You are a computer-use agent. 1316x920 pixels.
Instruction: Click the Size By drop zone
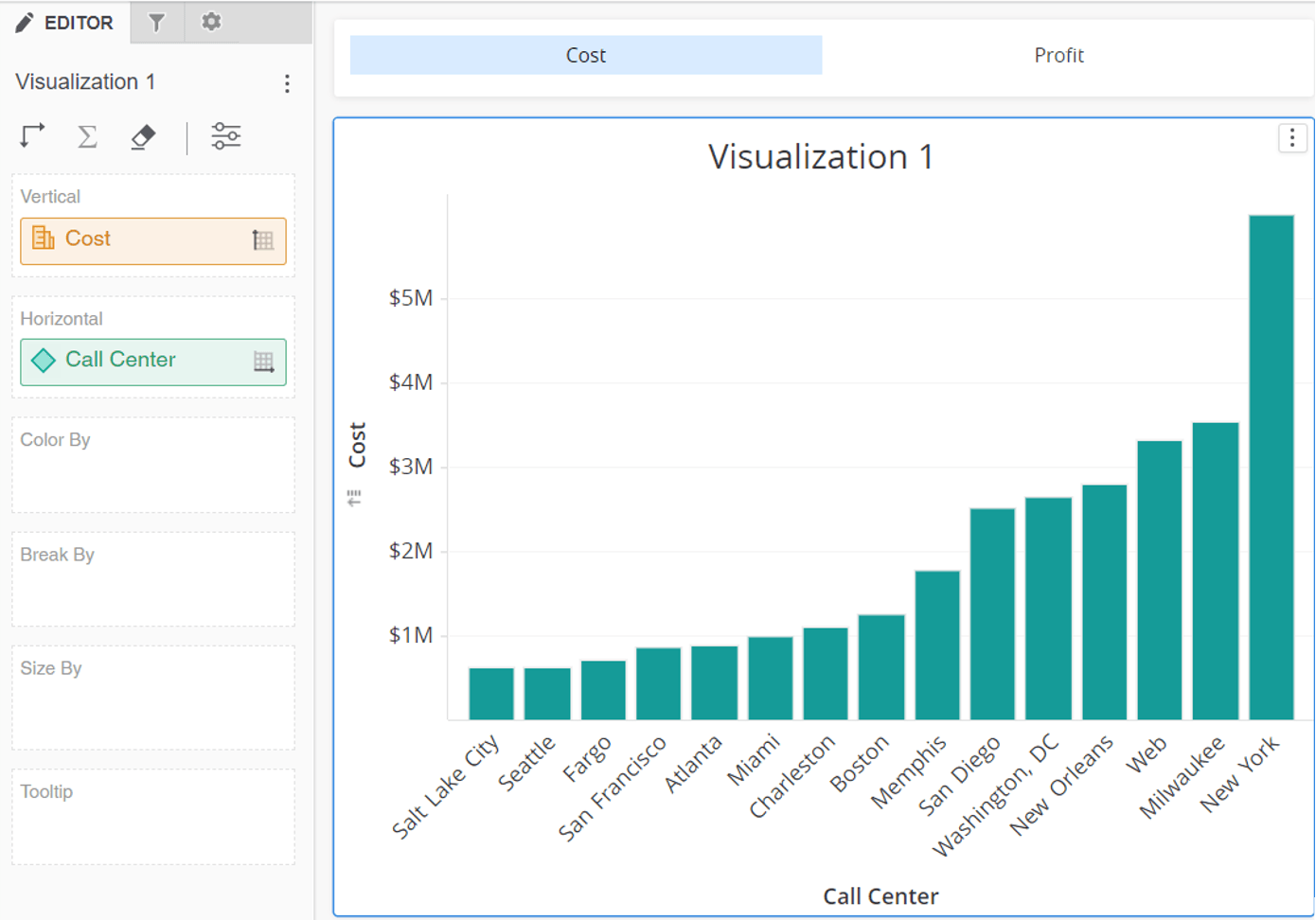[153, 698]
